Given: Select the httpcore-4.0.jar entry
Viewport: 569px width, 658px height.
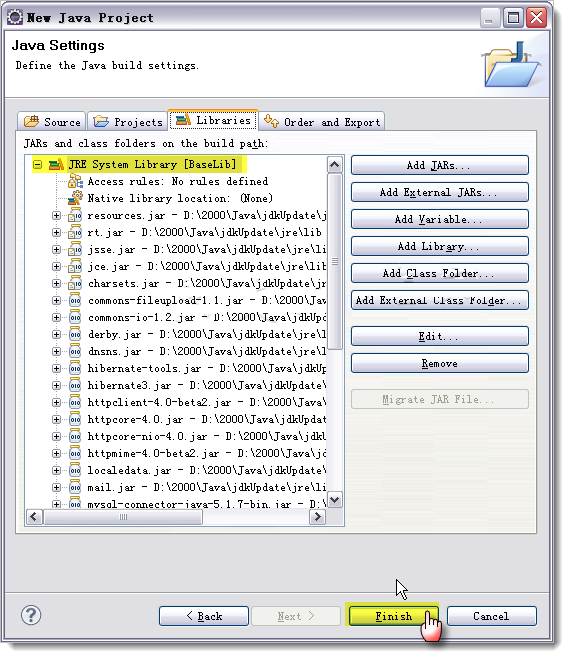Looking at the screenshot, I should 207,419.
